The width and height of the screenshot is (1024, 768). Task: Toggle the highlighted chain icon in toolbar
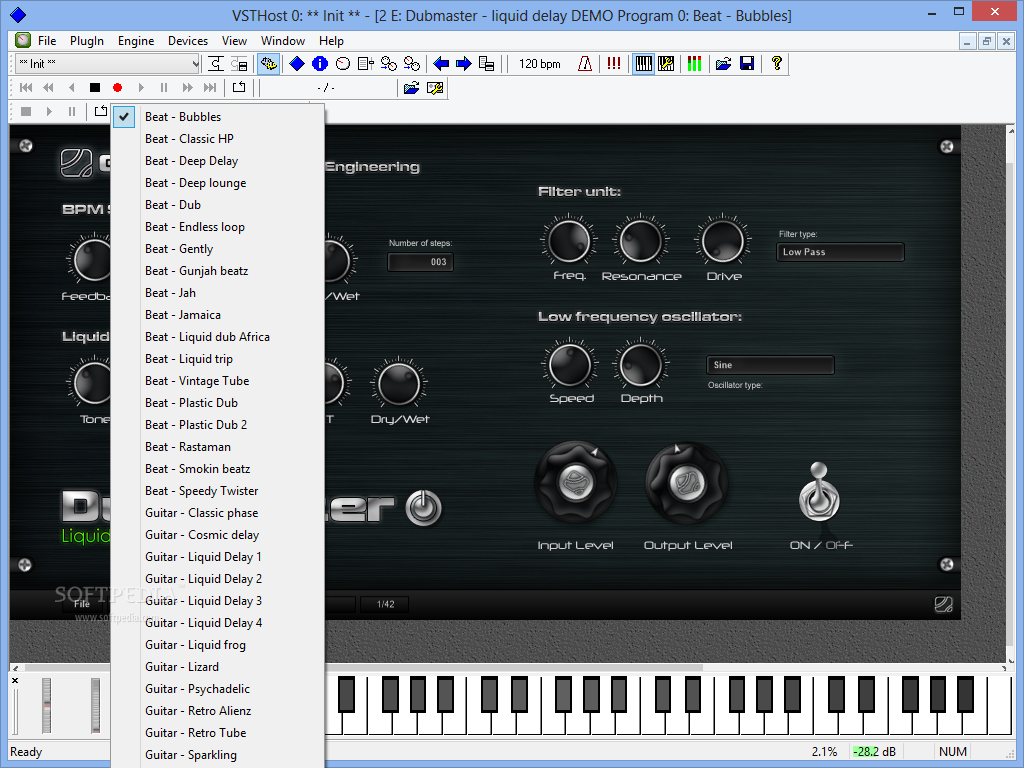[x=268, y=63]
